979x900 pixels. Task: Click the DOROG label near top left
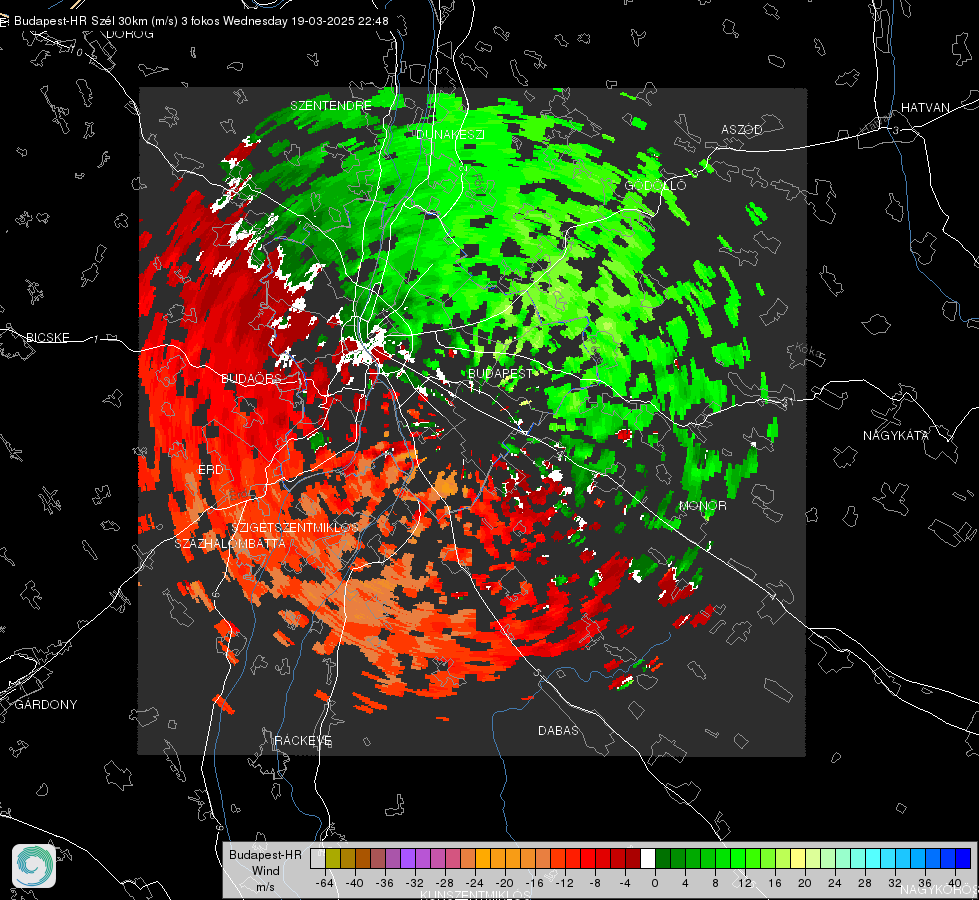point(130,34)
